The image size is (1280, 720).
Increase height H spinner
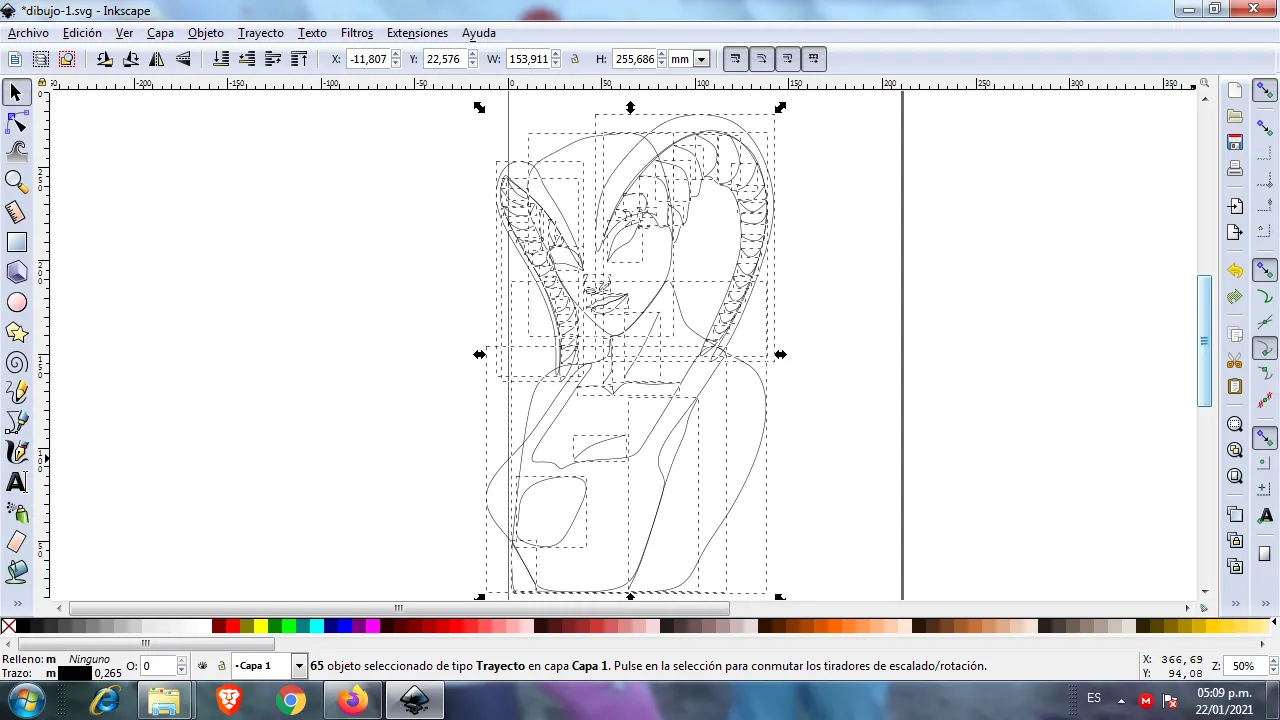[x=662, y=55]
